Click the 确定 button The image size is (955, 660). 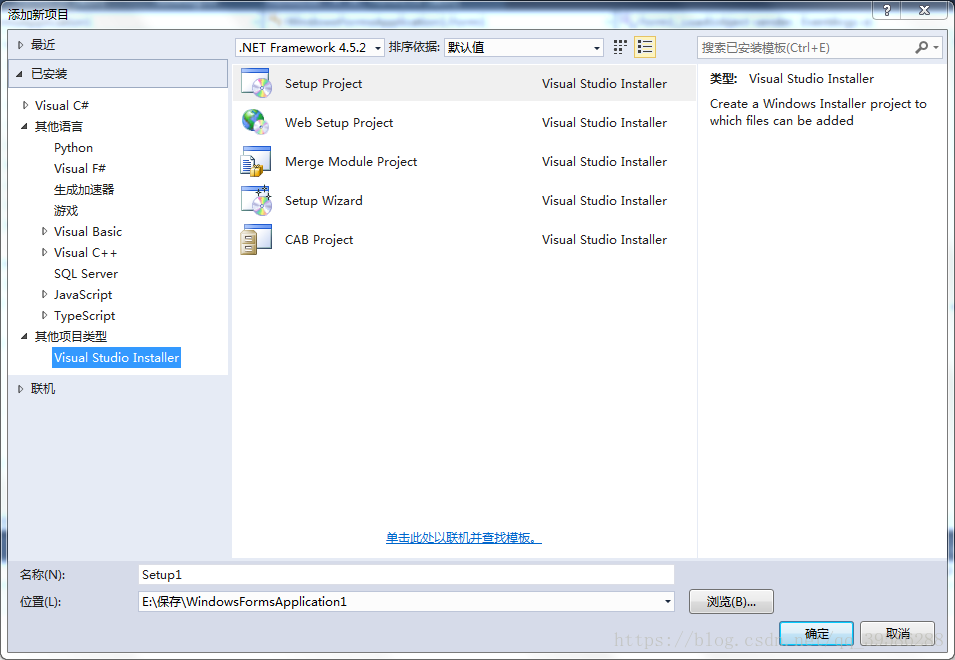[x=817, y=634]
